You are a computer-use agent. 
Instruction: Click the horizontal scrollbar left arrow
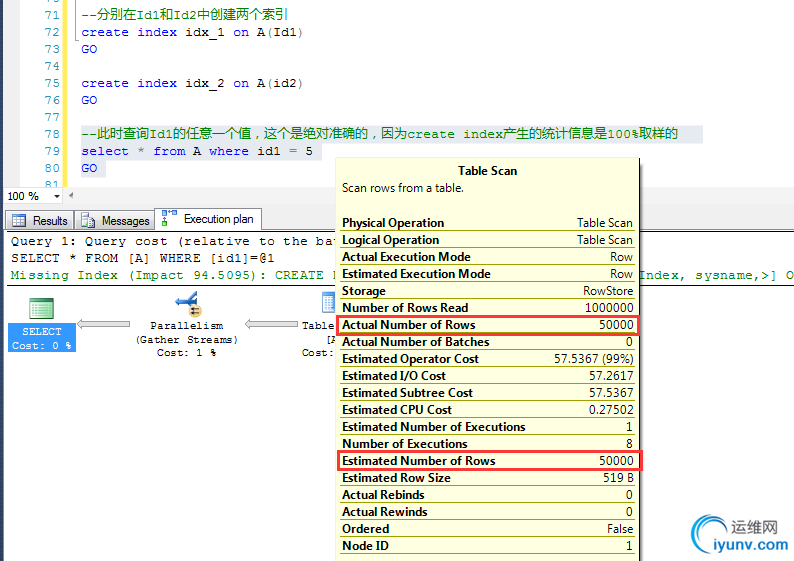pyautogui.click(x=71, y=195)
